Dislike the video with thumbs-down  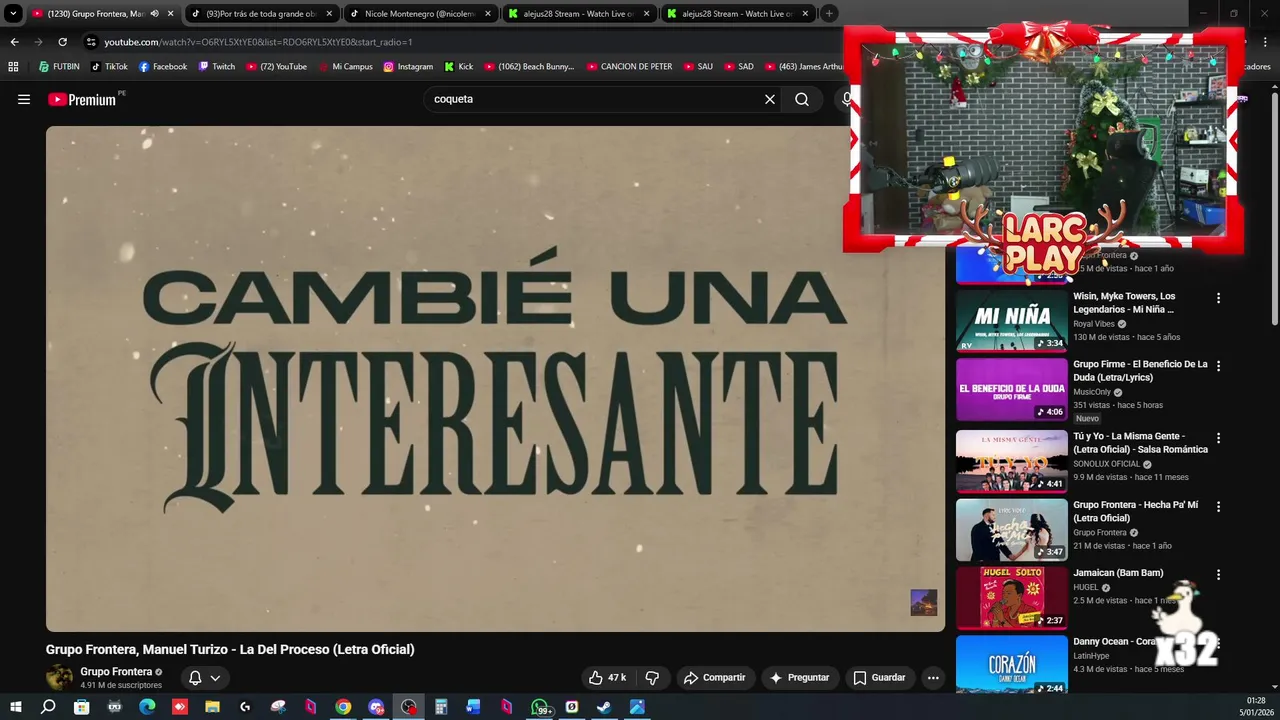point(652,678)
